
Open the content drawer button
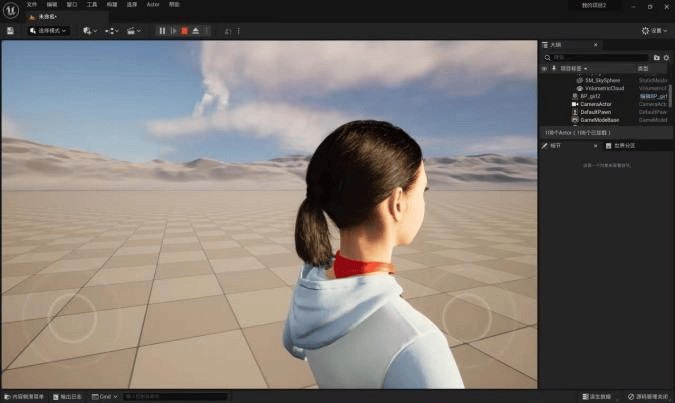tap(24, 397)
